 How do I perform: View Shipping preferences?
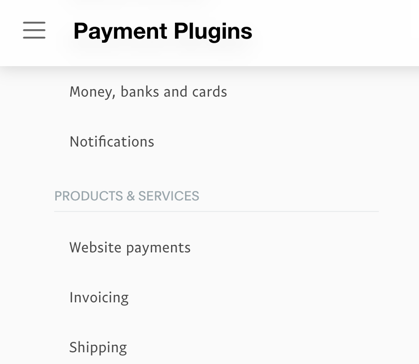tap(98, 347)
